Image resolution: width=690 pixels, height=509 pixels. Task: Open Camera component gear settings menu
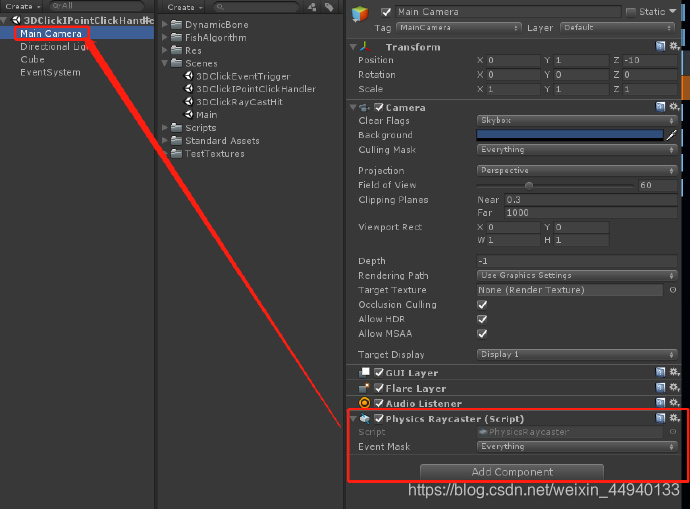click(x=674, y=106)
